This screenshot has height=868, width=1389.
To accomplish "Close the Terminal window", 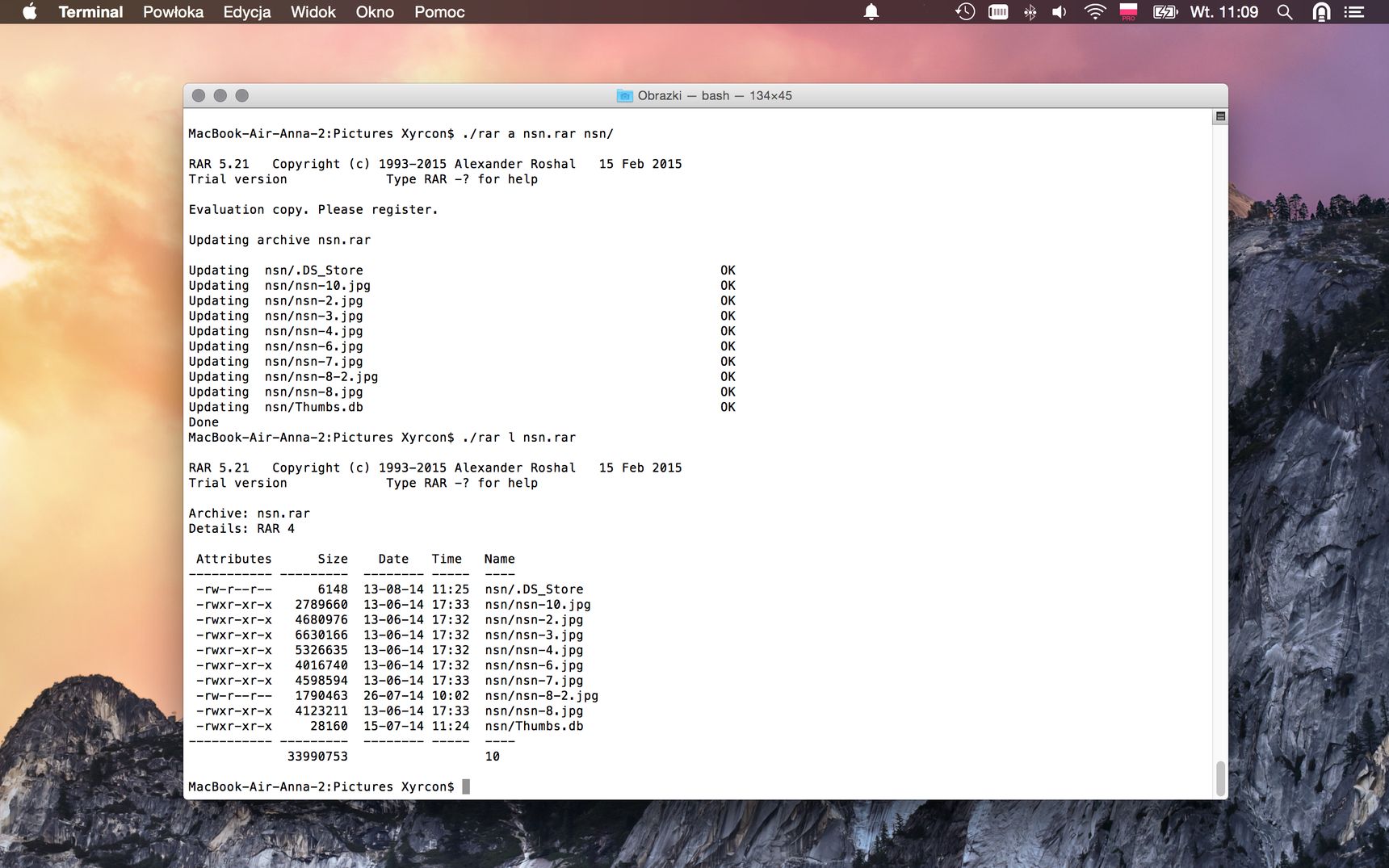I will tap(199, 95).
